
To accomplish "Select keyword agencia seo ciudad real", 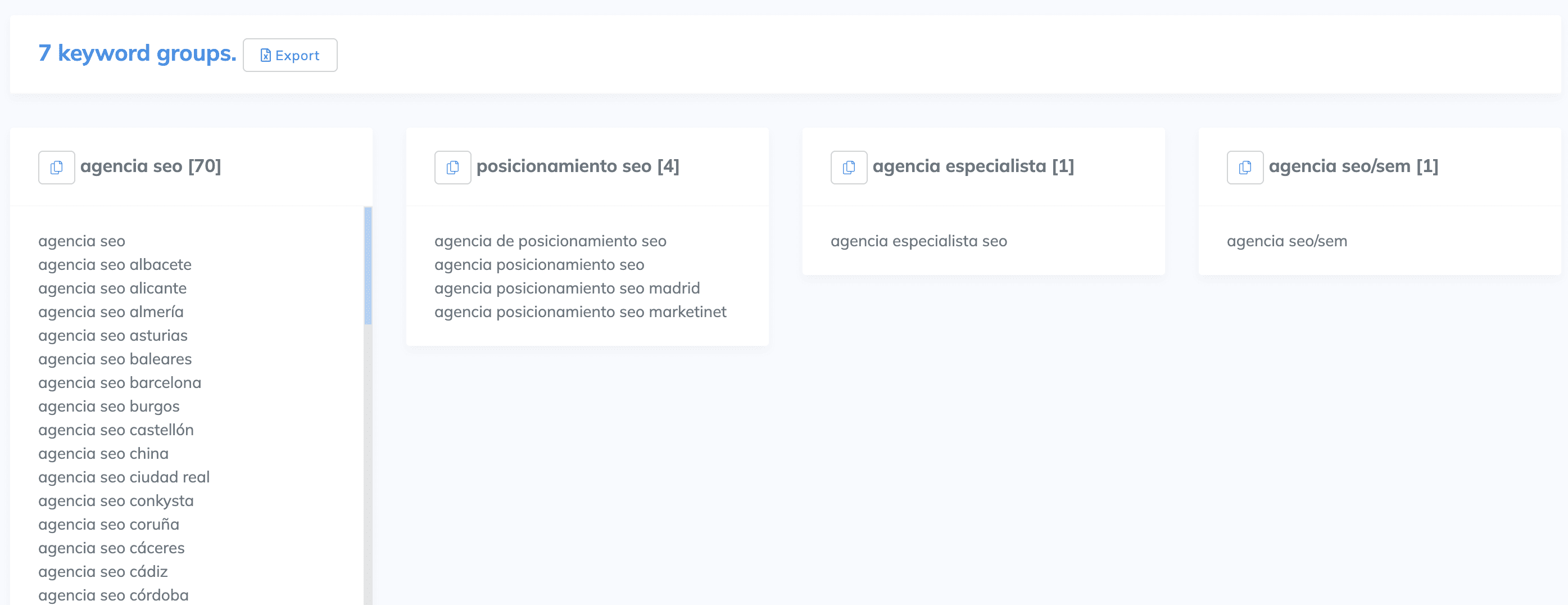I will coord(124,477).
